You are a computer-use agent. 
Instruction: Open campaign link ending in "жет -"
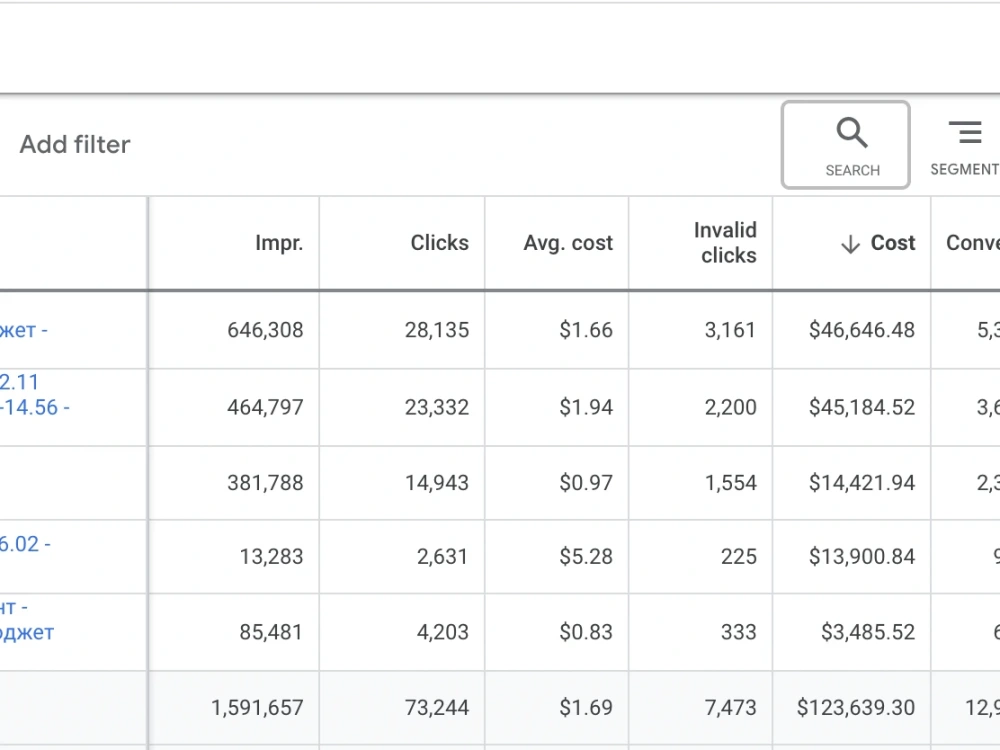(24, 330)
